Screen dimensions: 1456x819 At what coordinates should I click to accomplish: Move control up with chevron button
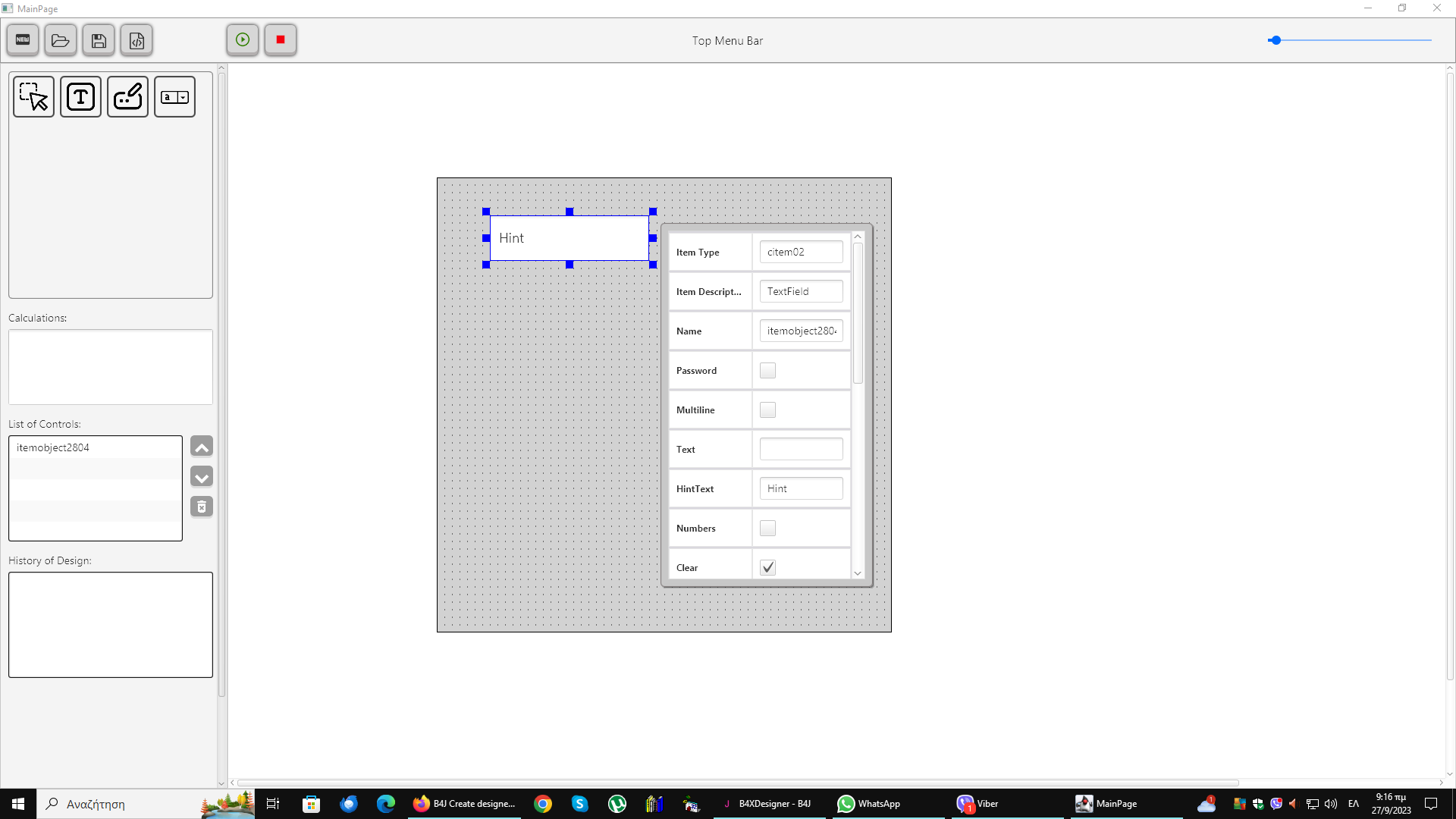coord(202,447)
